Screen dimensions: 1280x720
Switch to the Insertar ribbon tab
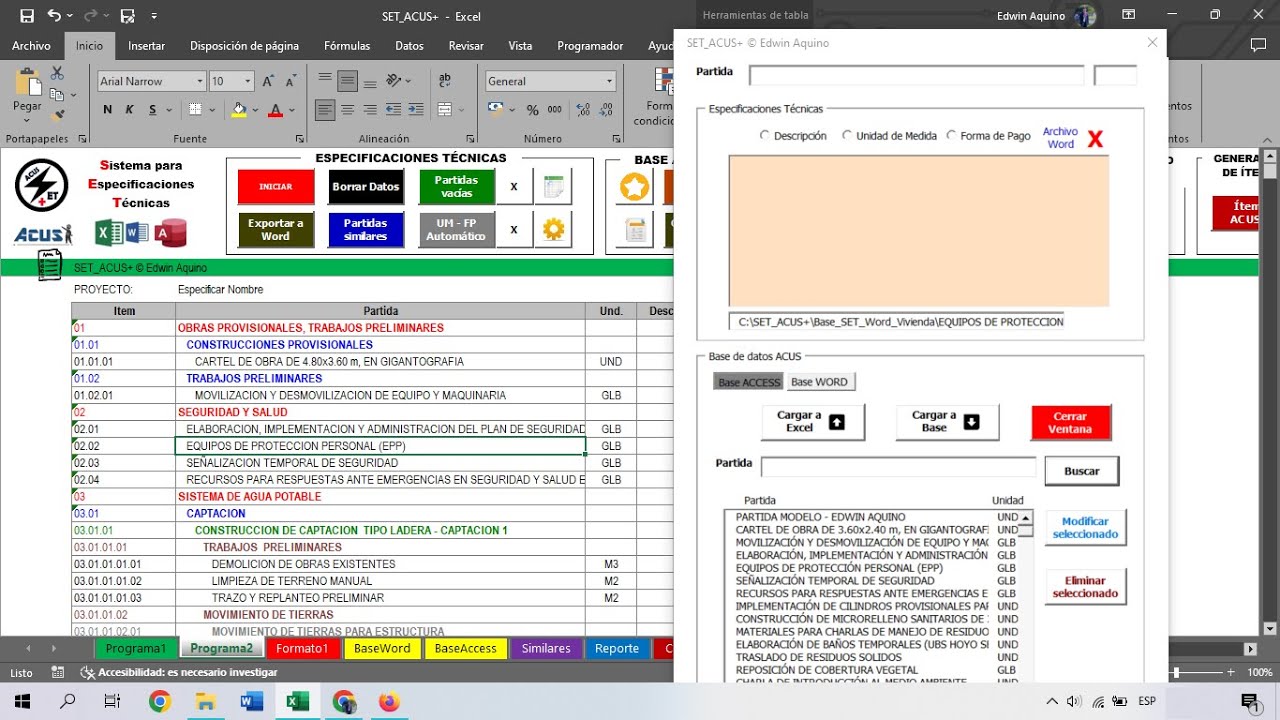pyautogui.click(x=146, y=46)
